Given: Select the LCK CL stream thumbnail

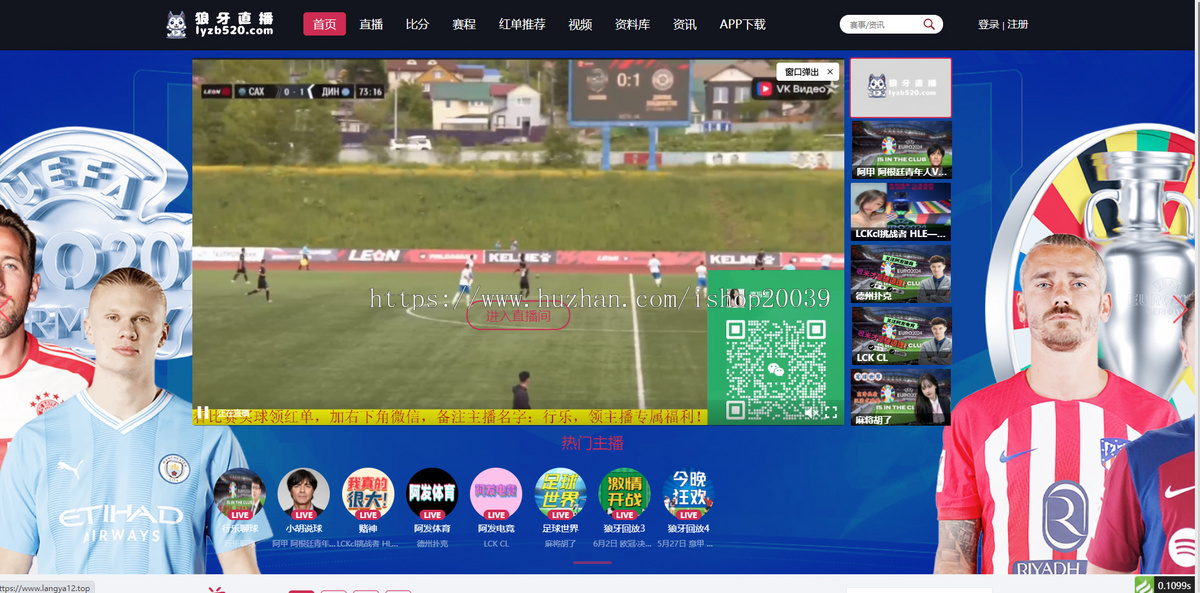Looking at the screenshot, I should click(901, 335).
